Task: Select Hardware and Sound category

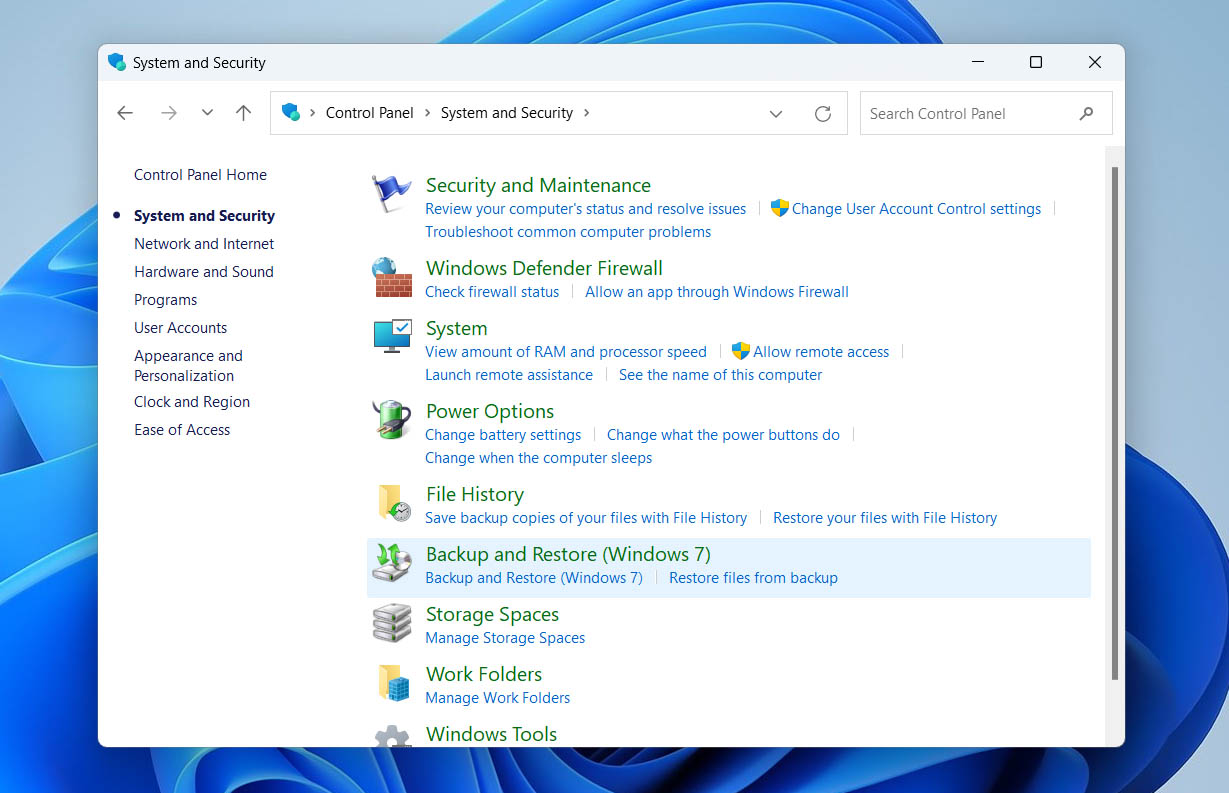Action: [x=204, y=272]
